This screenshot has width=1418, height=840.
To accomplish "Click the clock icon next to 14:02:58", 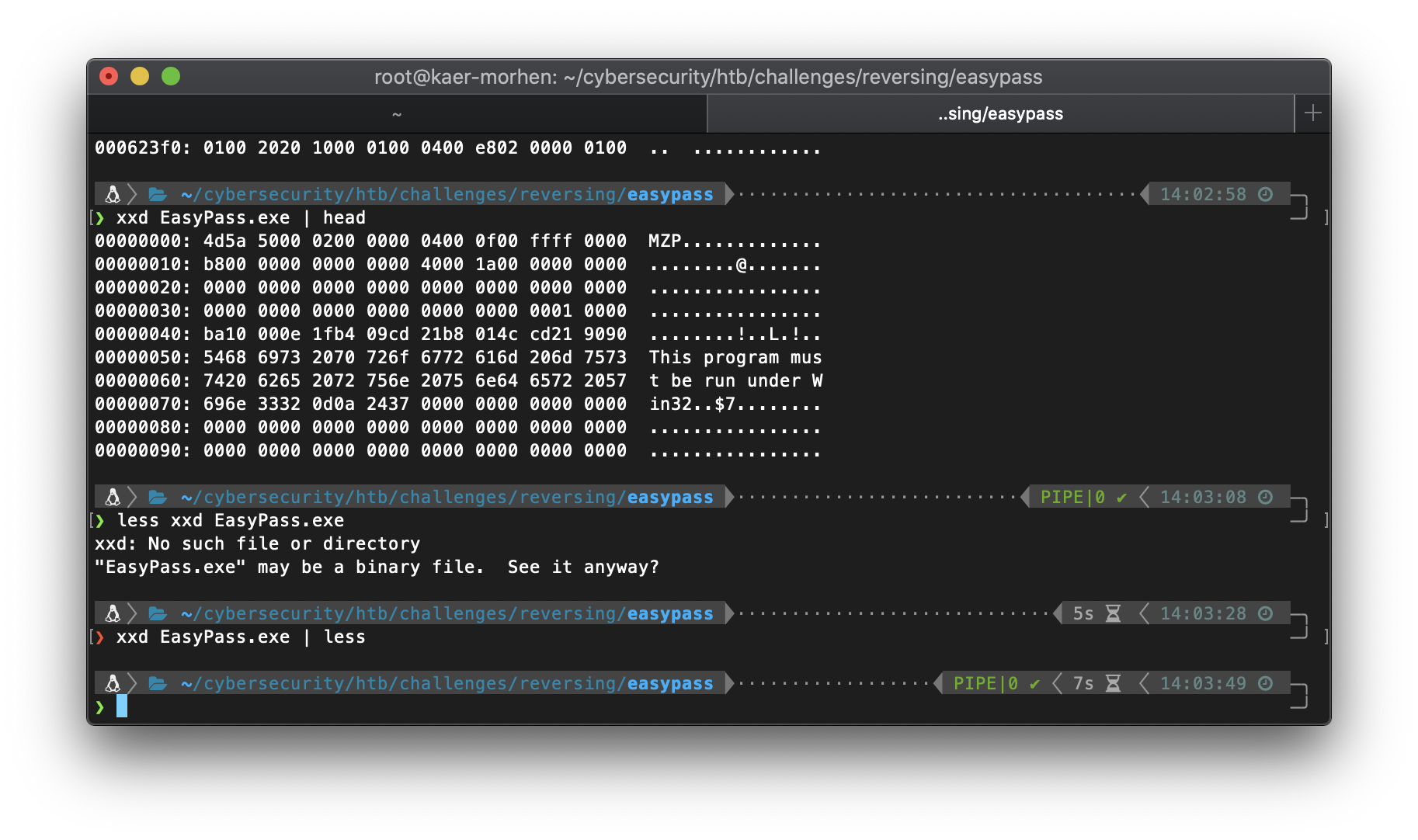I will coord(1265,194).
